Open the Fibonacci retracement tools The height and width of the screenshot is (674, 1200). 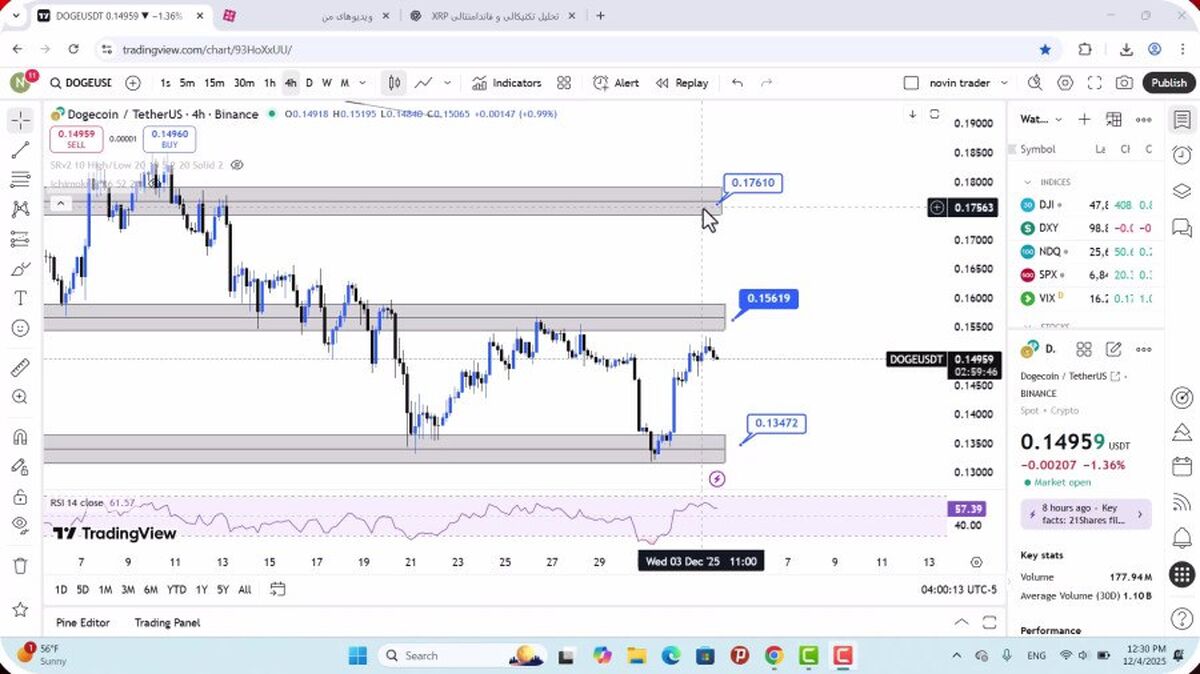[x=20, y=180]
